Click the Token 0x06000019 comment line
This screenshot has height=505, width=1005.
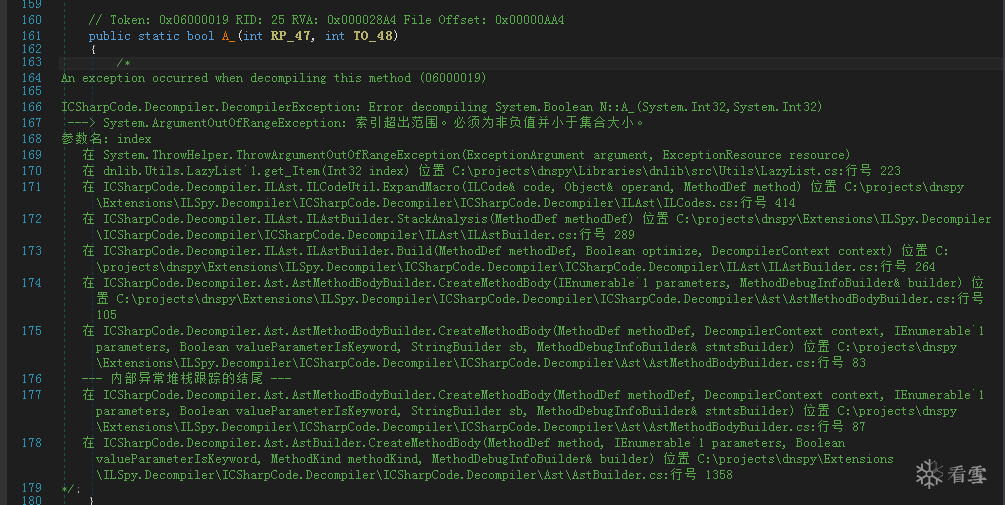(x=326, y=20)
